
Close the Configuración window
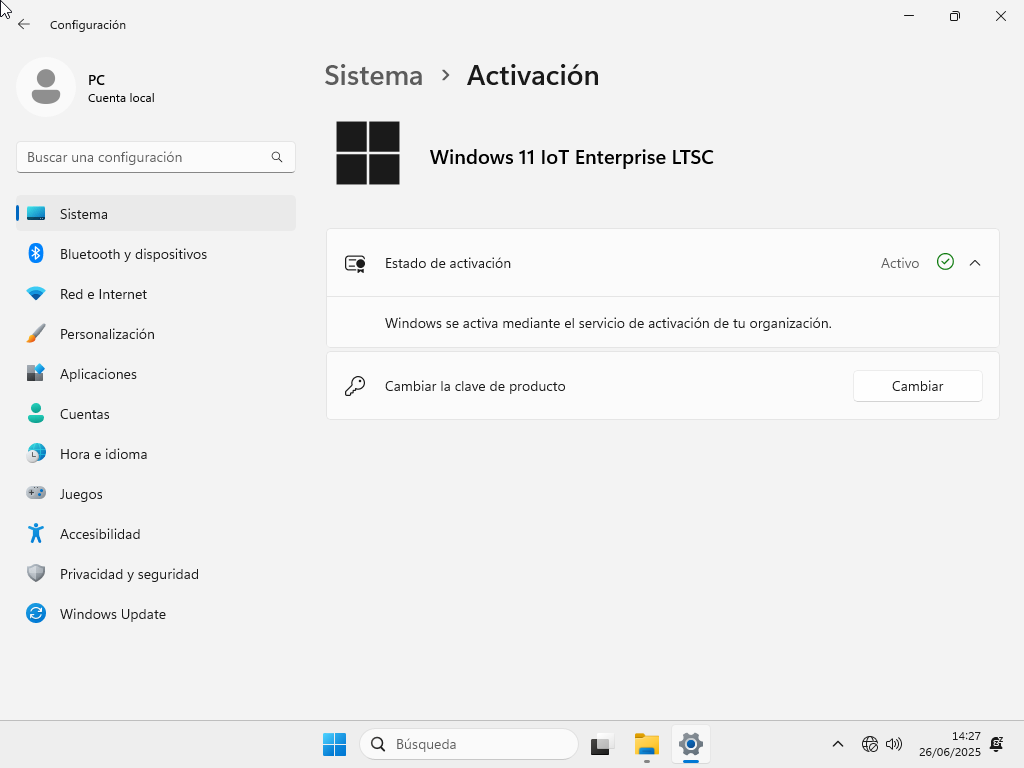coord(1000,16)
